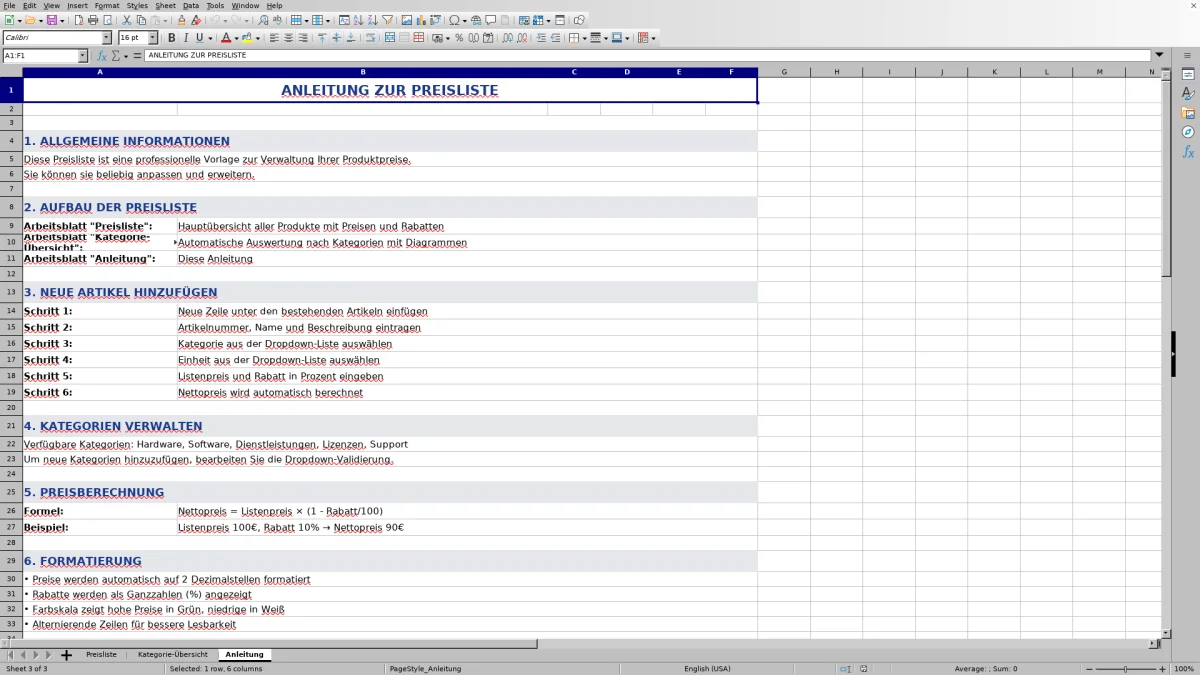Switch to the Preisliste sheet tab
The image size is (1200, 675).
click(x=101, y=654)
